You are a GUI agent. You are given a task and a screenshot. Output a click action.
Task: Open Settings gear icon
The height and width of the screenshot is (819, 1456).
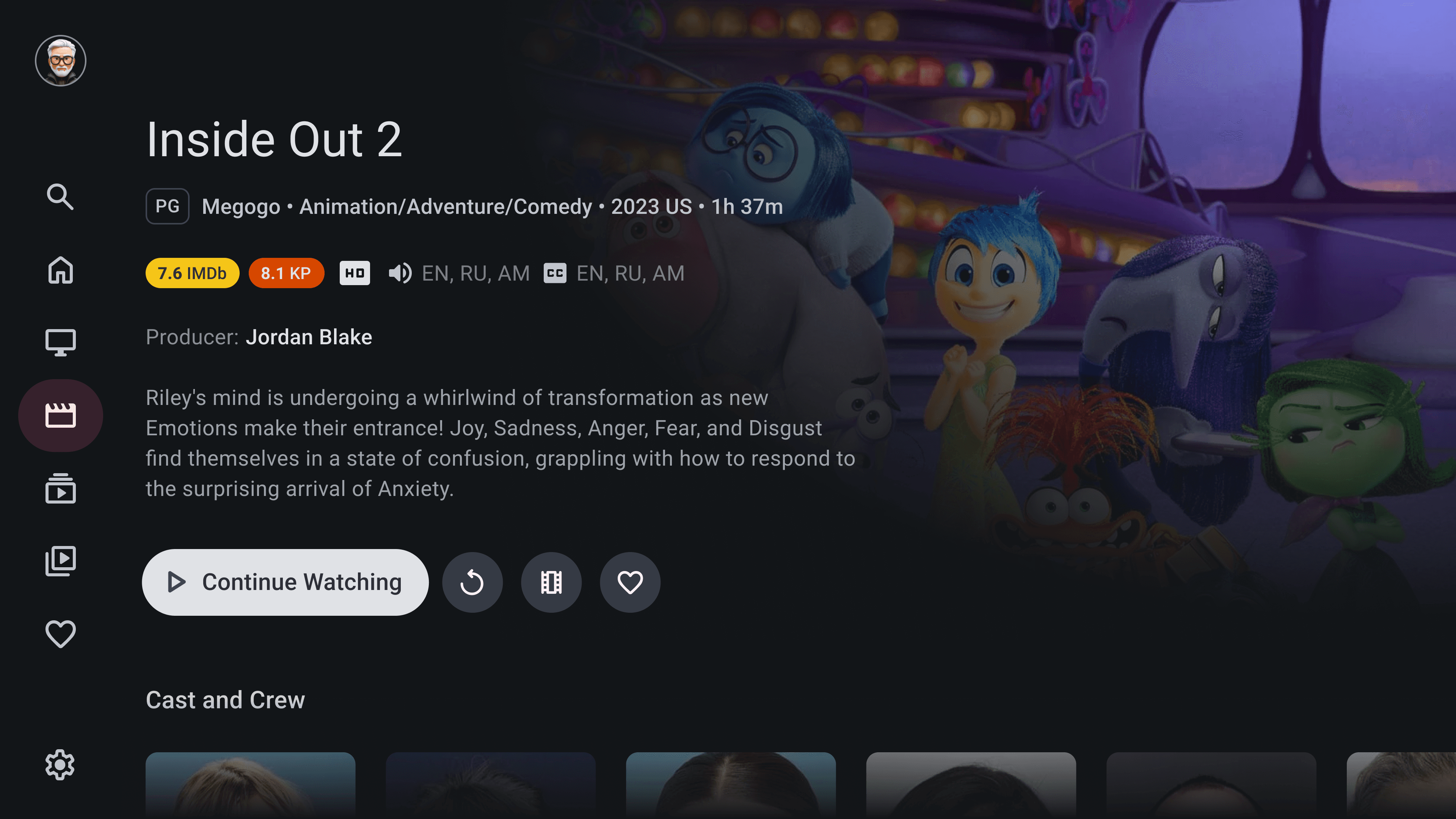[x=60, y=765]
